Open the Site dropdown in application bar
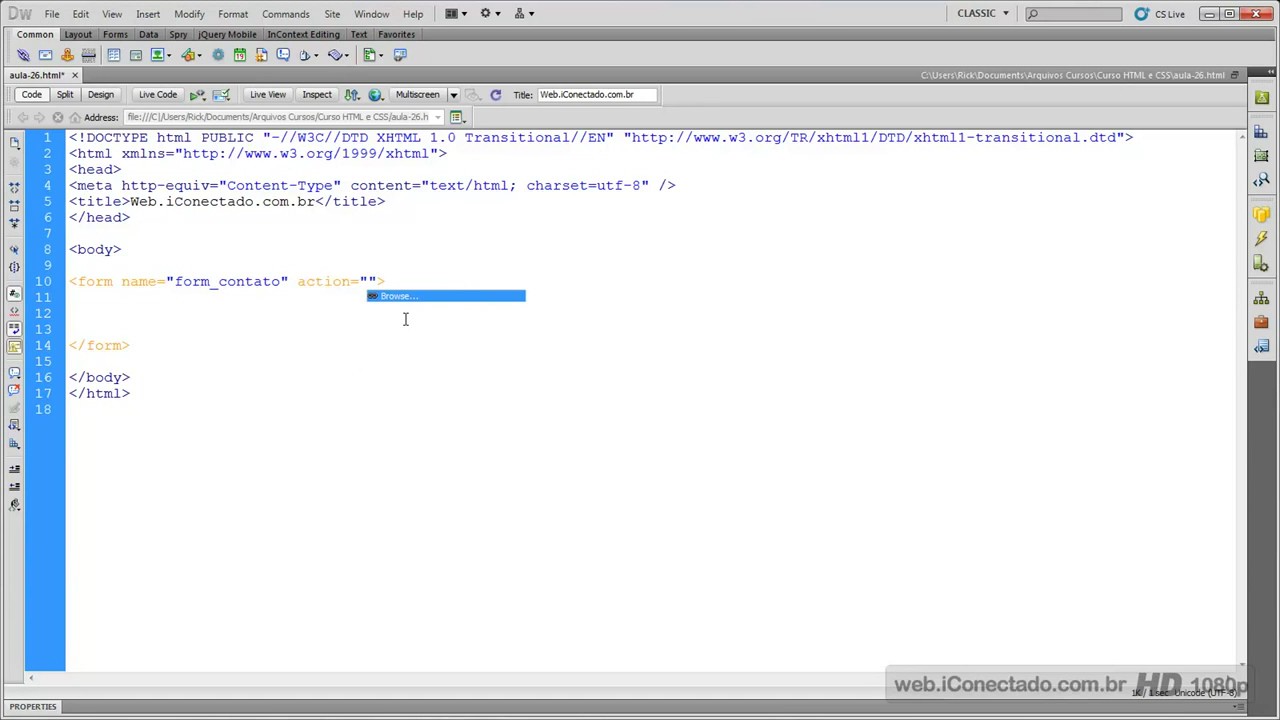 pyautogui.click(x=524, y=14)
